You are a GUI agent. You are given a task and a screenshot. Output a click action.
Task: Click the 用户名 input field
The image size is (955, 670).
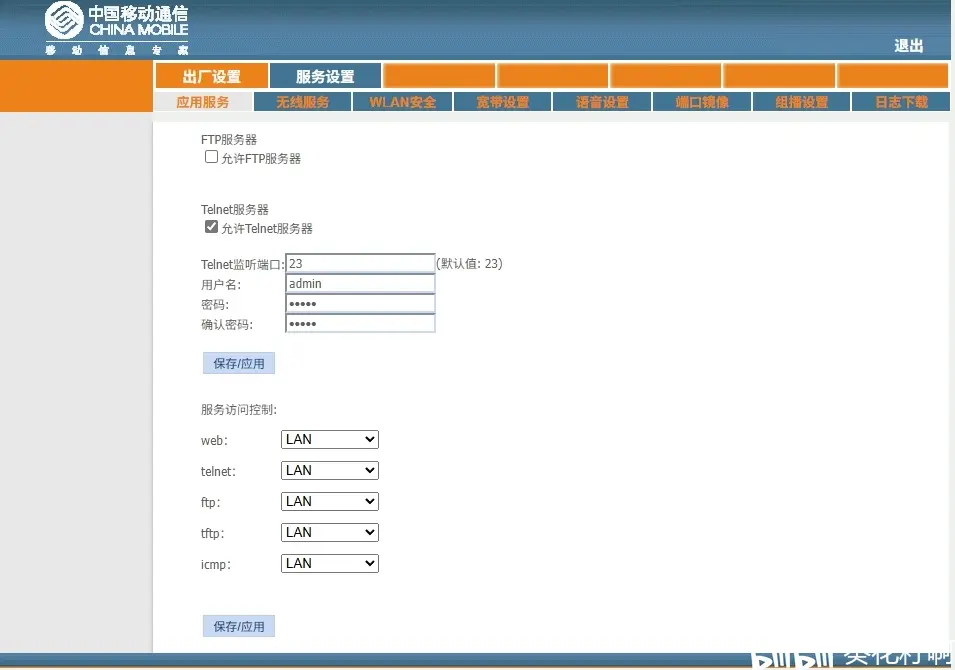coord(360,283)
